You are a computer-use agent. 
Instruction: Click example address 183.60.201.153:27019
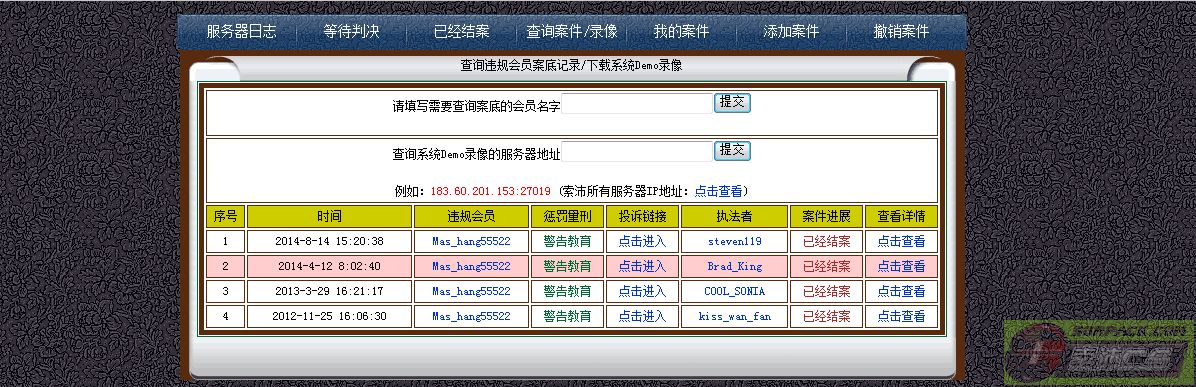(x=490, y=191)
